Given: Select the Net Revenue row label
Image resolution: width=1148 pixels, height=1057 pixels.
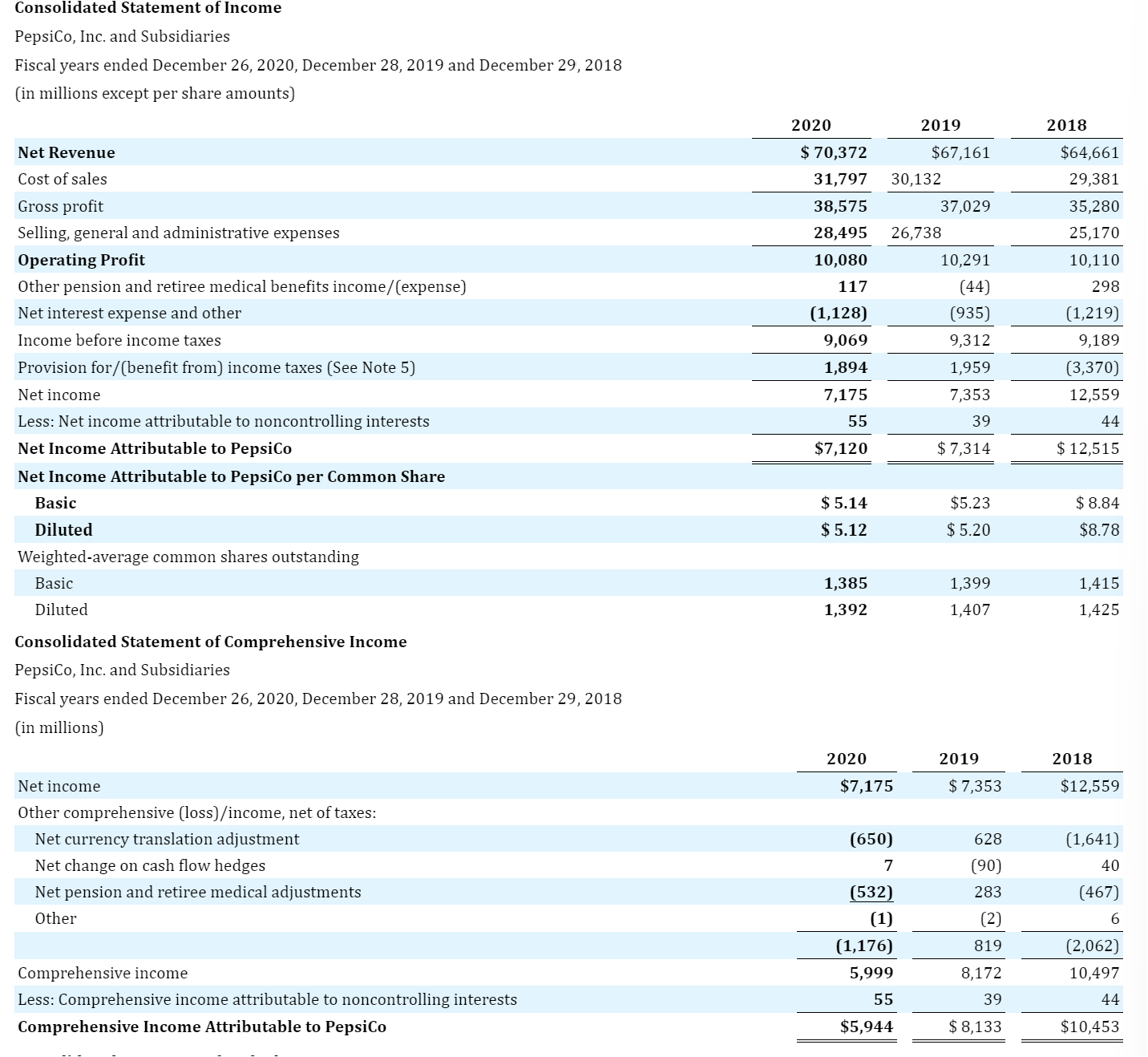Looking at the screenshot, I should pyautogui.click(x=66, y=152).
